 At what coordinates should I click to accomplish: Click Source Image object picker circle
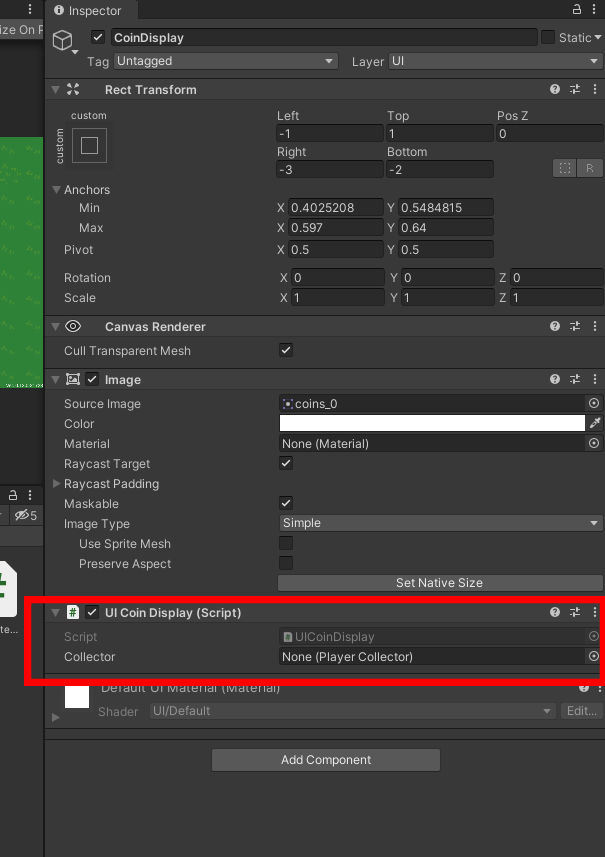pos(594,403)
